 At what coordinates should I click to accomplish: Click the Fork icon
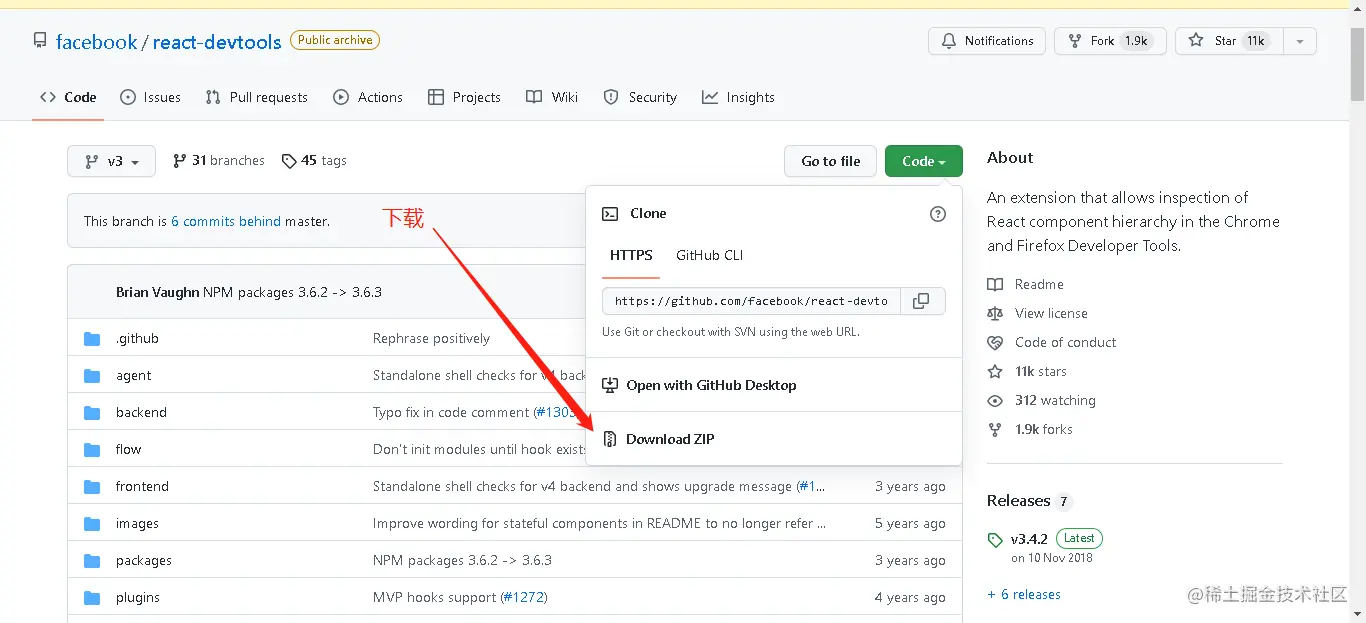point(1075,41)
